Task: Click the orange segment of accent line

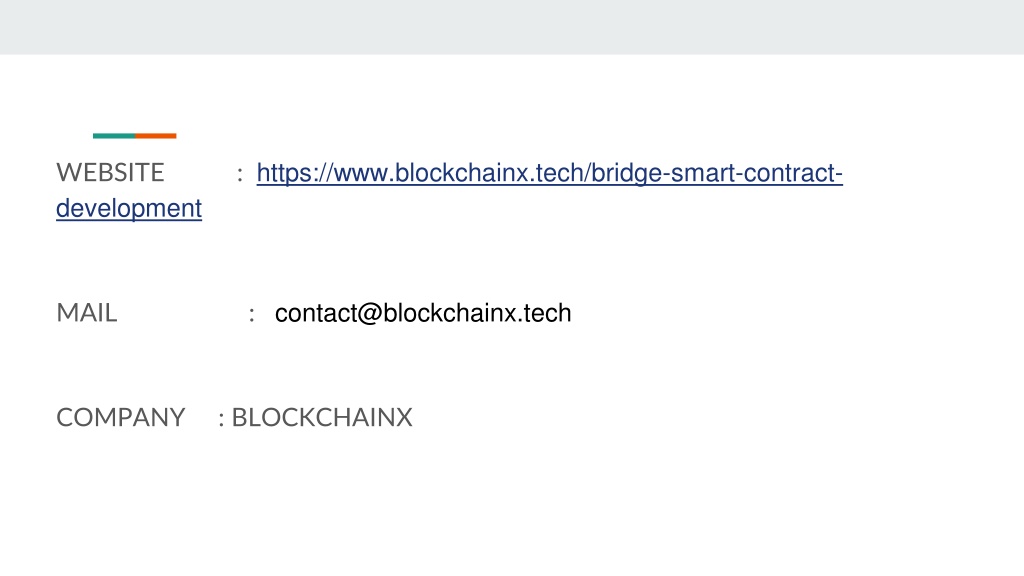Action: click(x=155, y=136)
